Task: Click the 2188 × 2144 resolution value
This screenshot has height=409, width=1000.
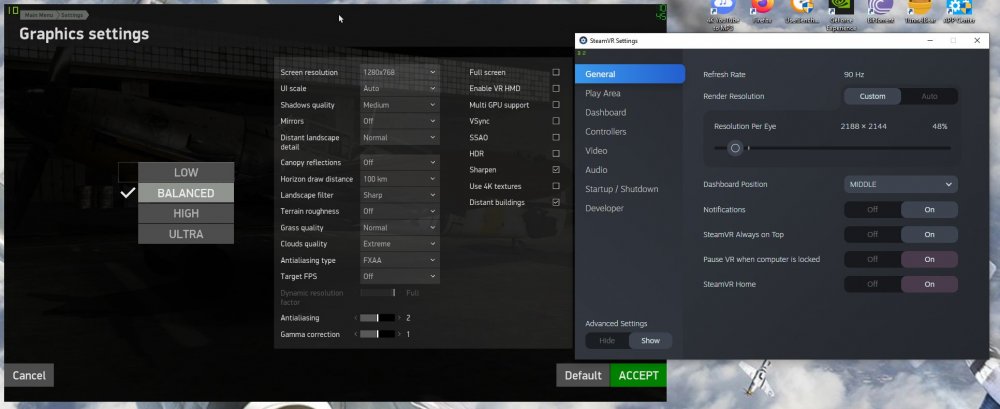Action: coord(864,126)
